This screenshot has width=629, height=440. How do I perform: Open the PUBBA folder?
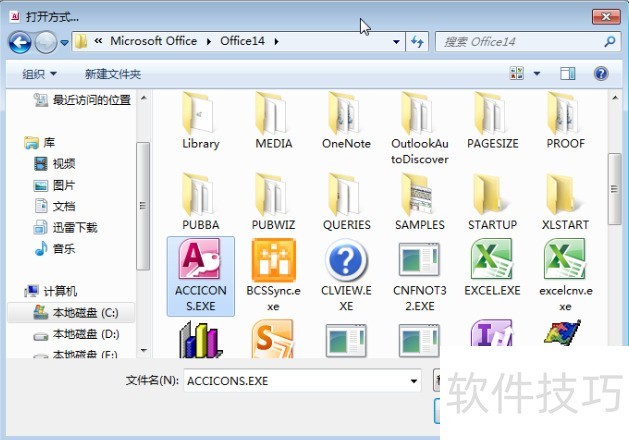pos(201,202)
